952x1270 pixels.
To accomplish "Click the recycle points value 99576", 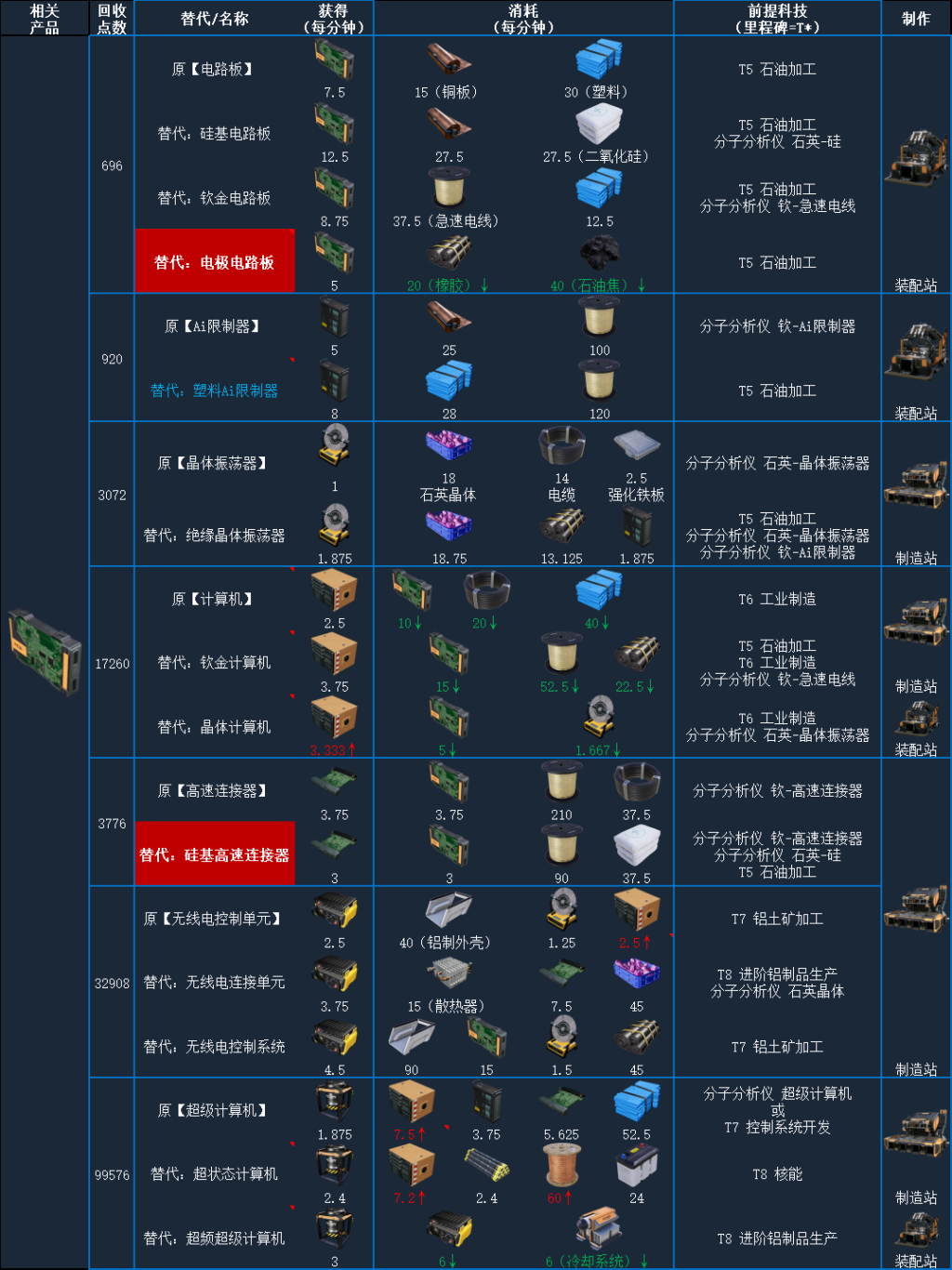I will [112, 1175].
